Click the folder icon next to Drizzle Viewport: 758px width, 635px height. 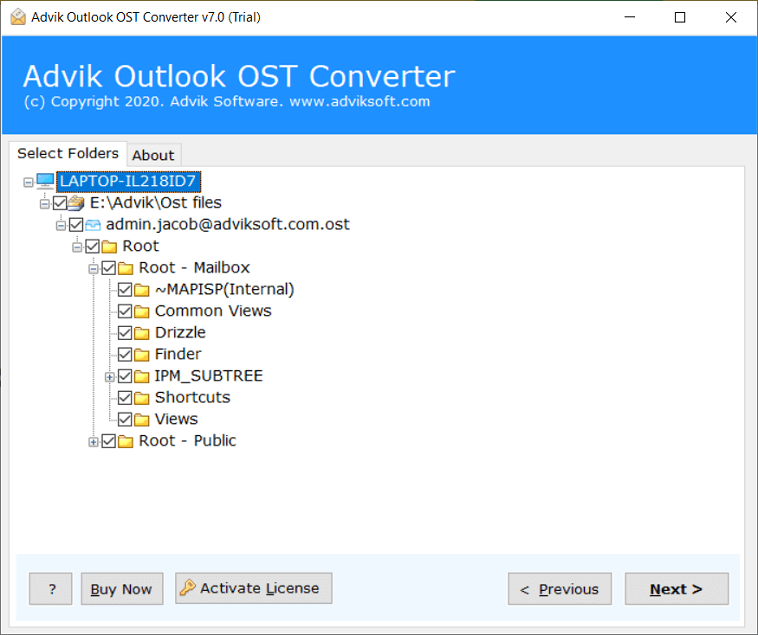[x=142, y=333]
